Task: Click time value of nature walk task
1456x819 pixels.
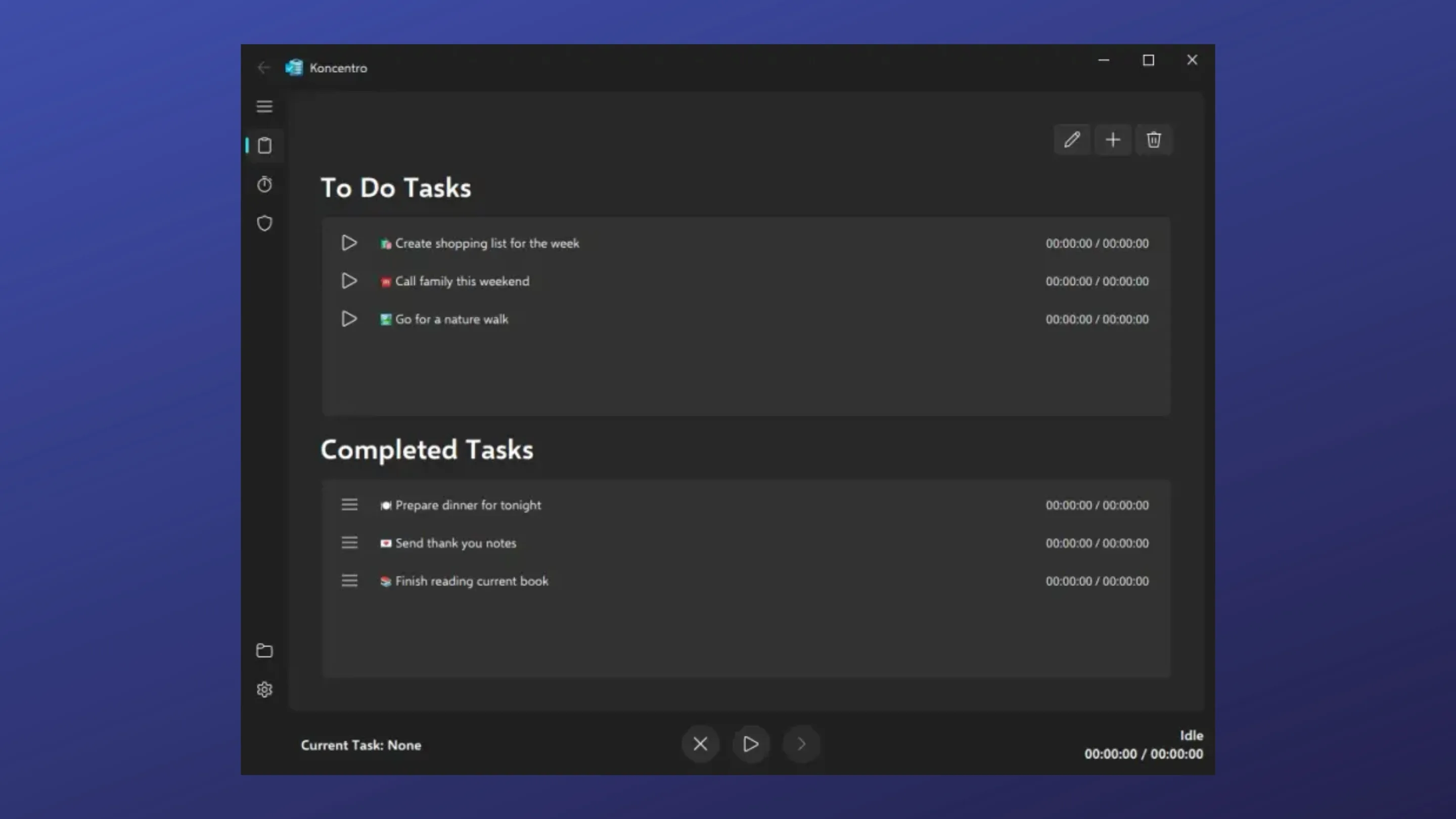Action: (x=1097, y=320)
